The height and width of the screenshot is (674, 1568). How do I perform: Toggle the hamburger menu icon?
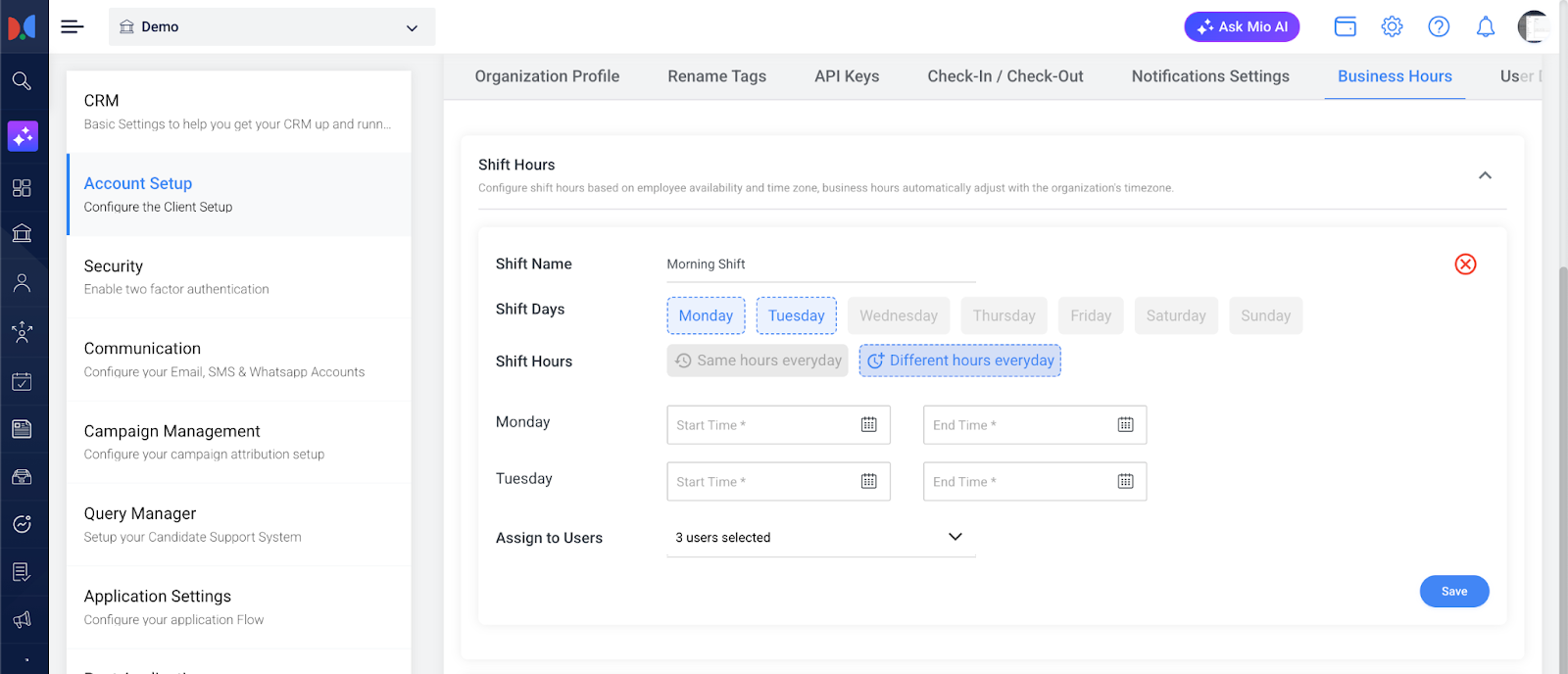72,27
